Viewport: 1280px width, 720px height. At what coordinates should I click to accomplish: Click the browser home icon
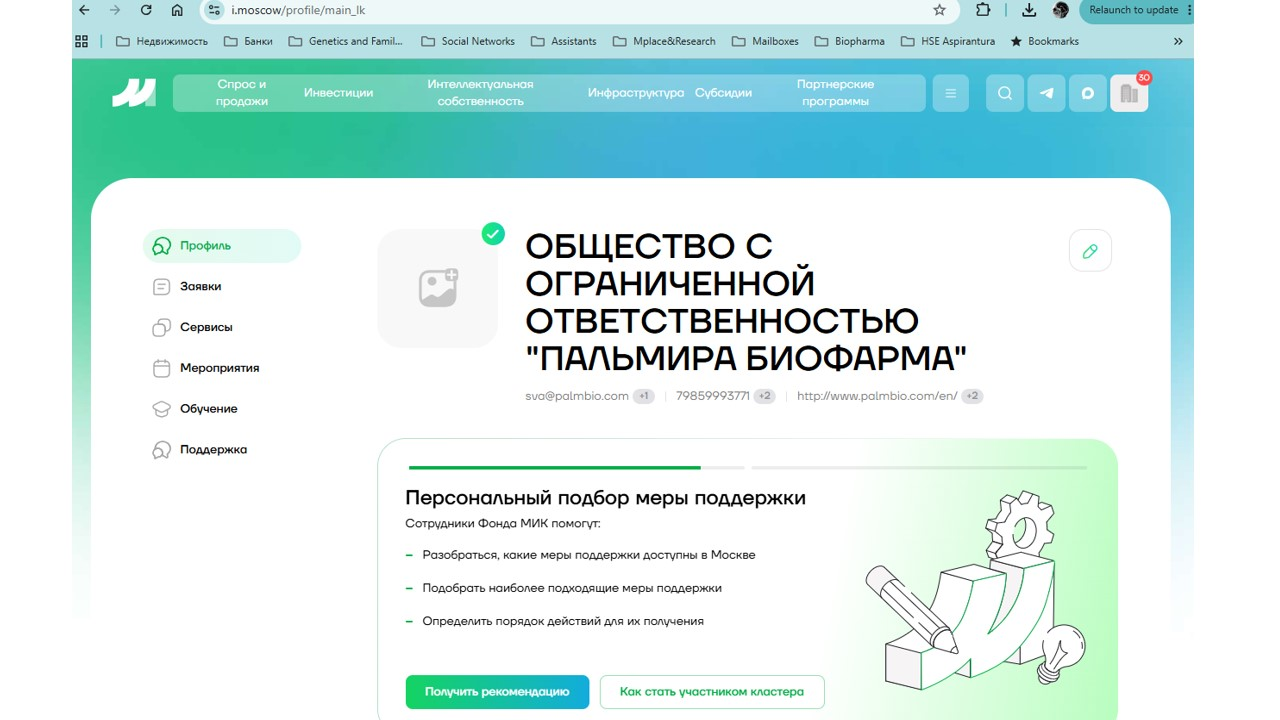[x=177, y=10]
